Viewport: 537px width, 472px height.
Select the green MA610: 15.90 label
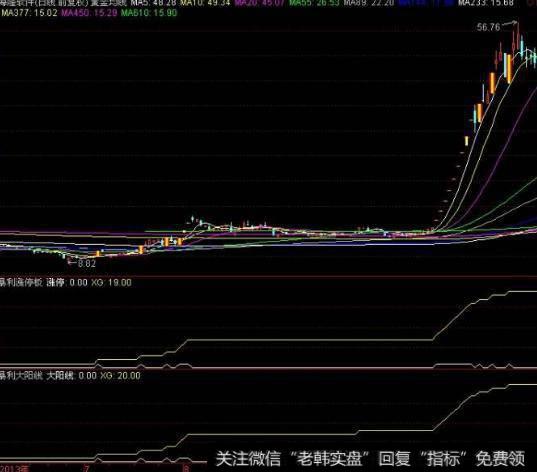point(149,13)
